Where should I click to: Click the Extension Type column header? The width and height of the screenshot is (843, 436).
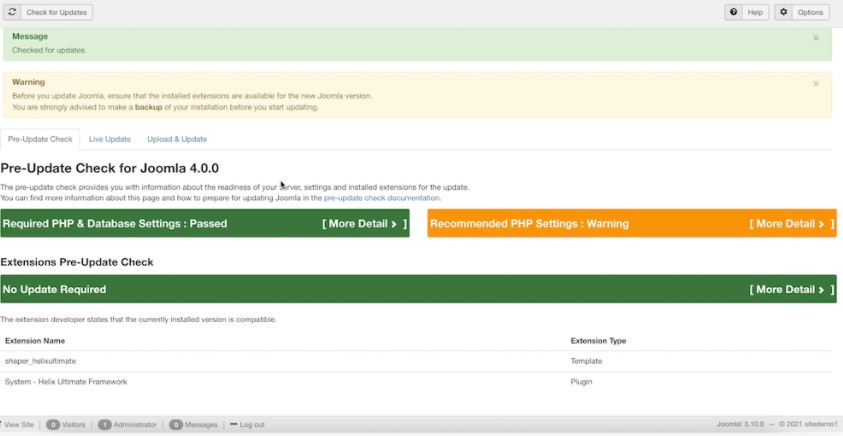[598, 341]
